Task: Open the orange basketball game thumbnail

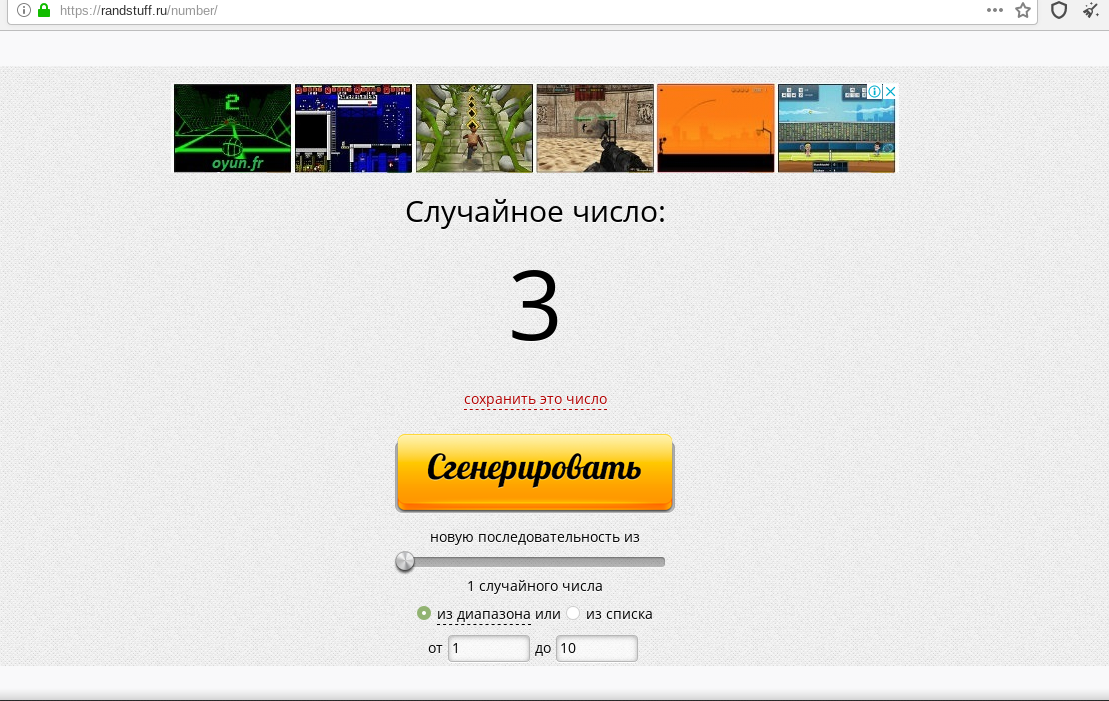Action: point(715,128)
